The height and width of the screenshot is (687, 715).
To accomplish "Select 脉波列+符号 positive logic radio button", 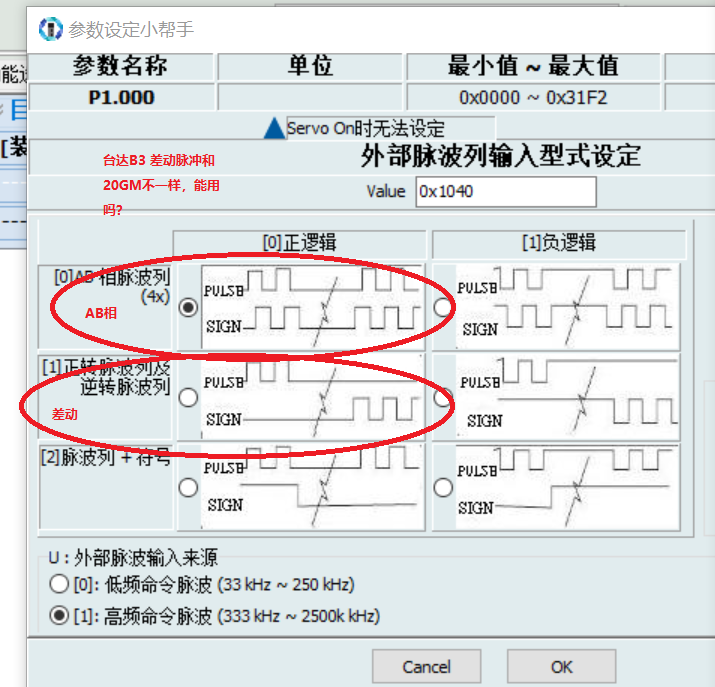I will pyautogui.click(x=187, y=488).
